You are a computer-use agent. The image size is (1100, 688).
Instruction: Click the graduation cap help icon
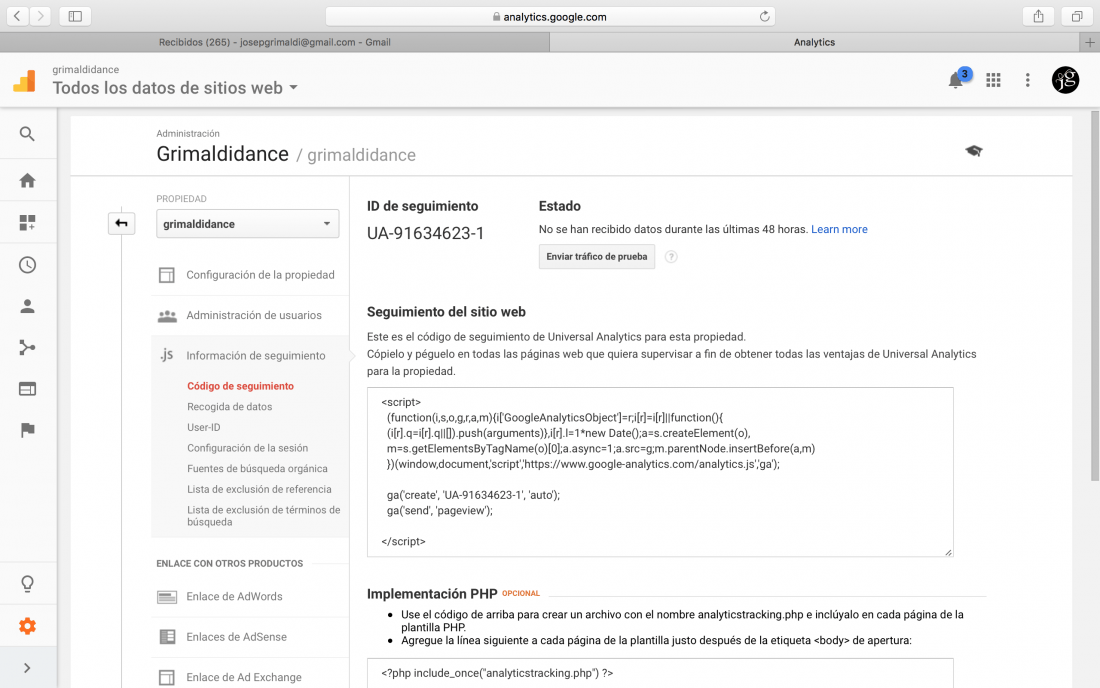click(x=974, y=151)
